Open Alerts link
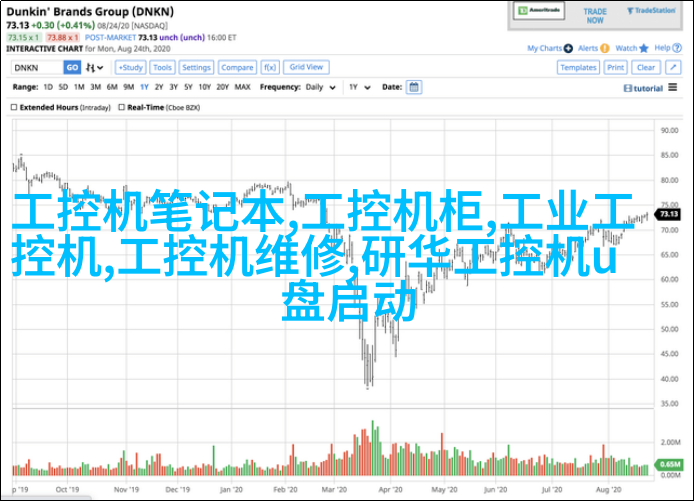This screenshot has height=502, width=695. (x=588, y=48)
